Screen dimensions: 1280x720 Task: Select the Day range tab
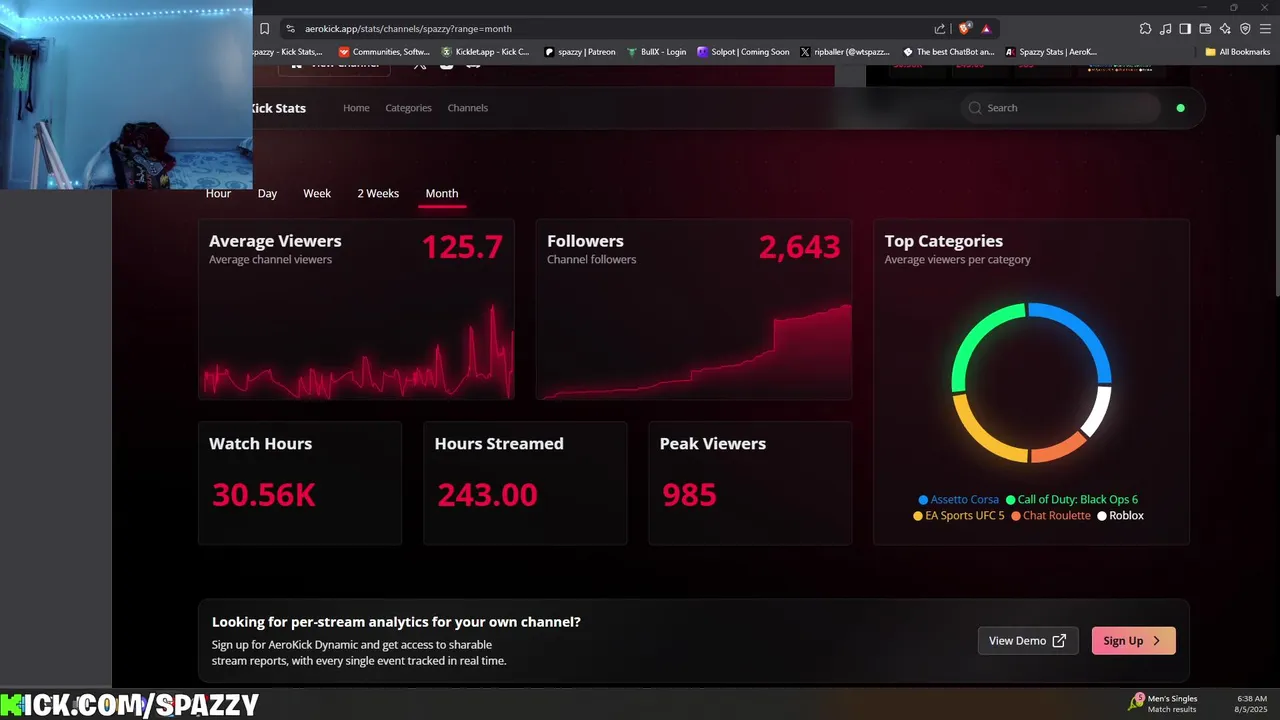click(267, 194)
